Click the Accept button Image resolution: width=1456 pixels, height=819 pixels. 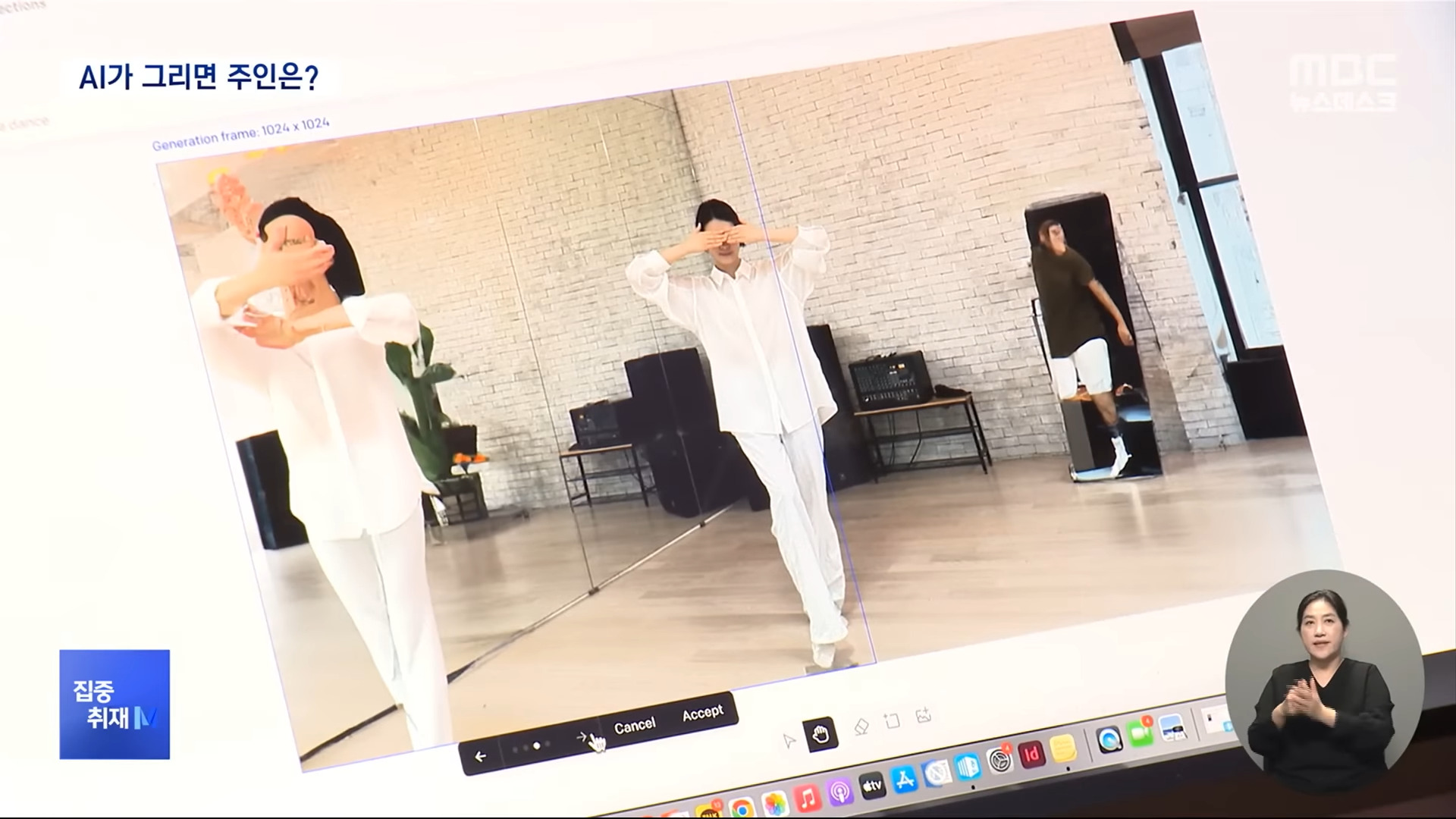[702, 714]
